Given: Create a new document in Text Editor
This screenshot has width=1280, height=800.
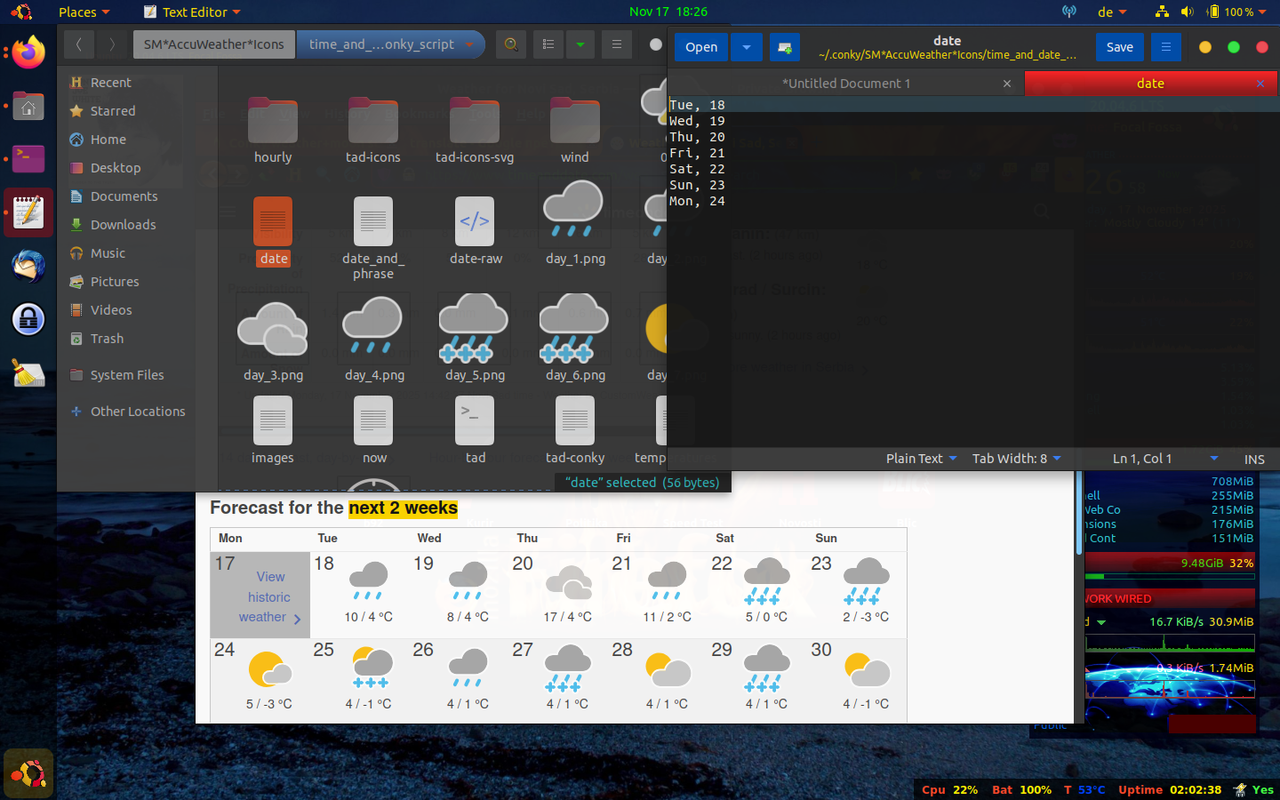Looking at the screenshot, I should point(785,47).
